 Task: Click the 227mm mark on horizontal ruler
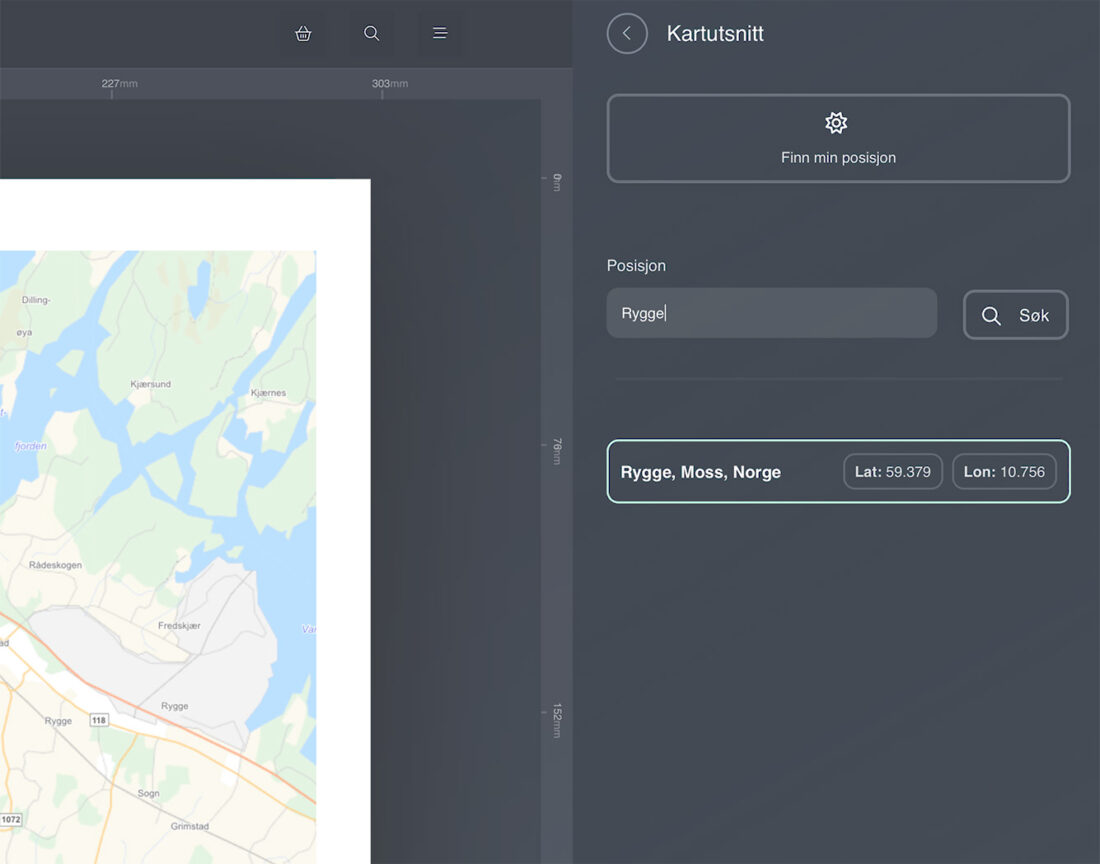pos(118,84)
